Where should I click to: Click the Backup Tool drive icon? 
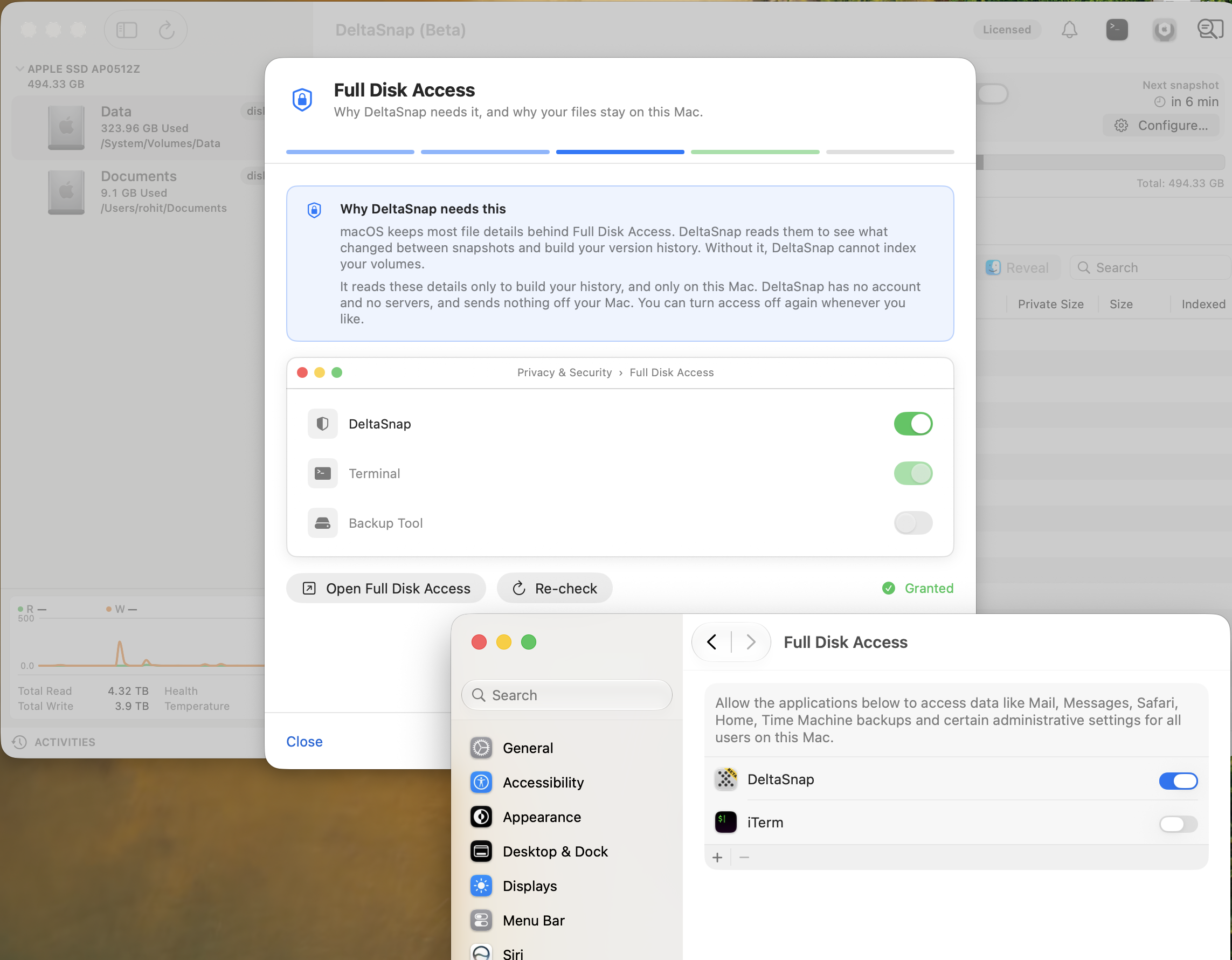click(322, 523)
